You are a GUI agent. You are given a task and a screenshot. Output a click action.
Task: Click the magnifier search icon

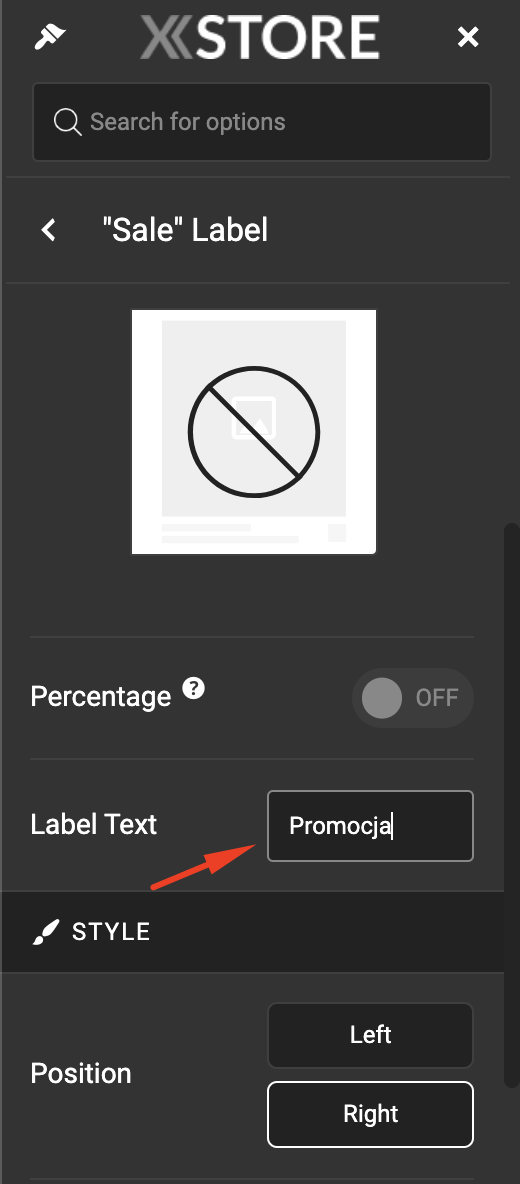click(67, 122)
